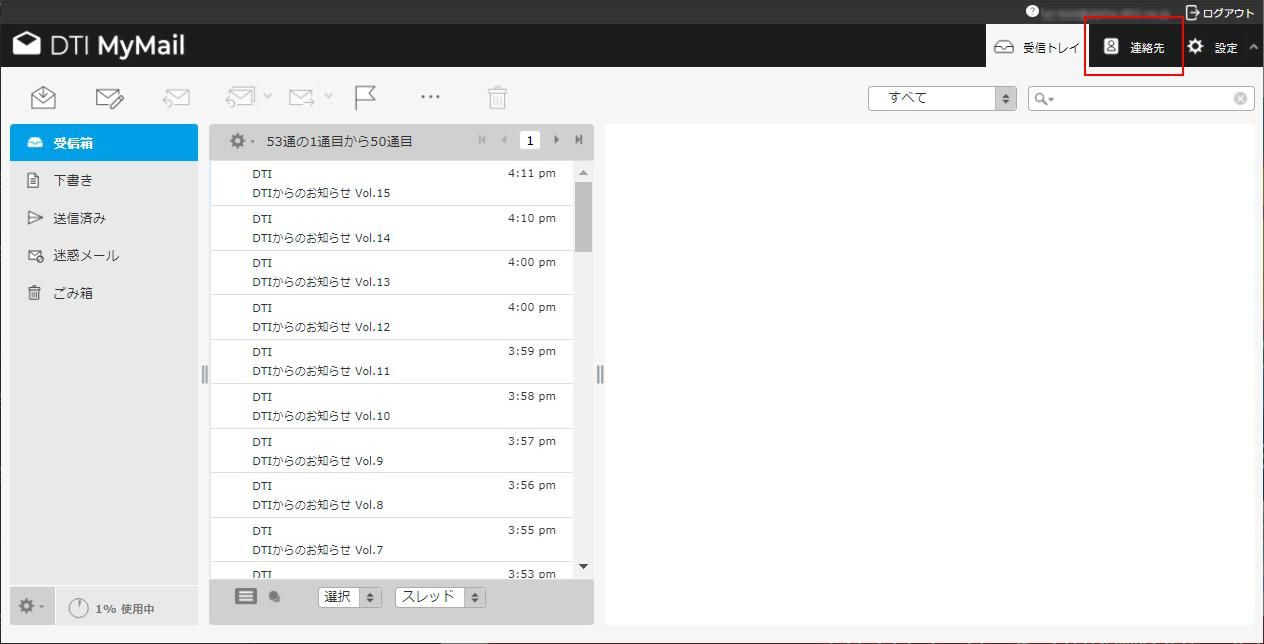Viewport: 1264px width, 644px height.
Task: Switch to the 連絡先 tab
Action: click(1134, 47)
